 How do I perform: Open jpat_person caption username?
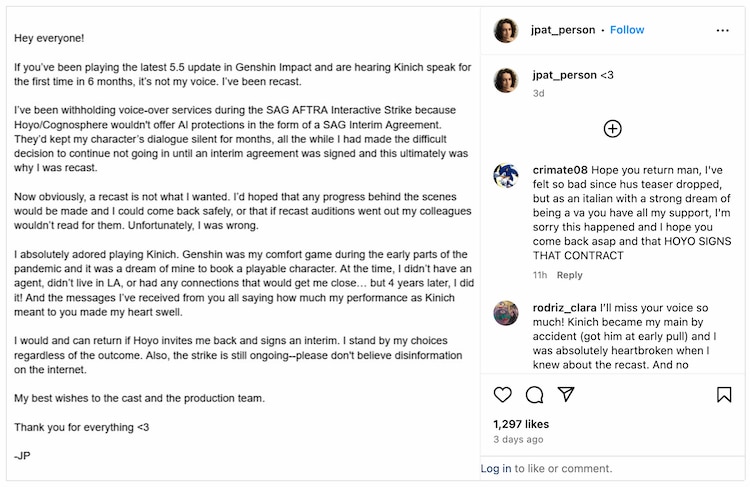[x=564, y=75]
